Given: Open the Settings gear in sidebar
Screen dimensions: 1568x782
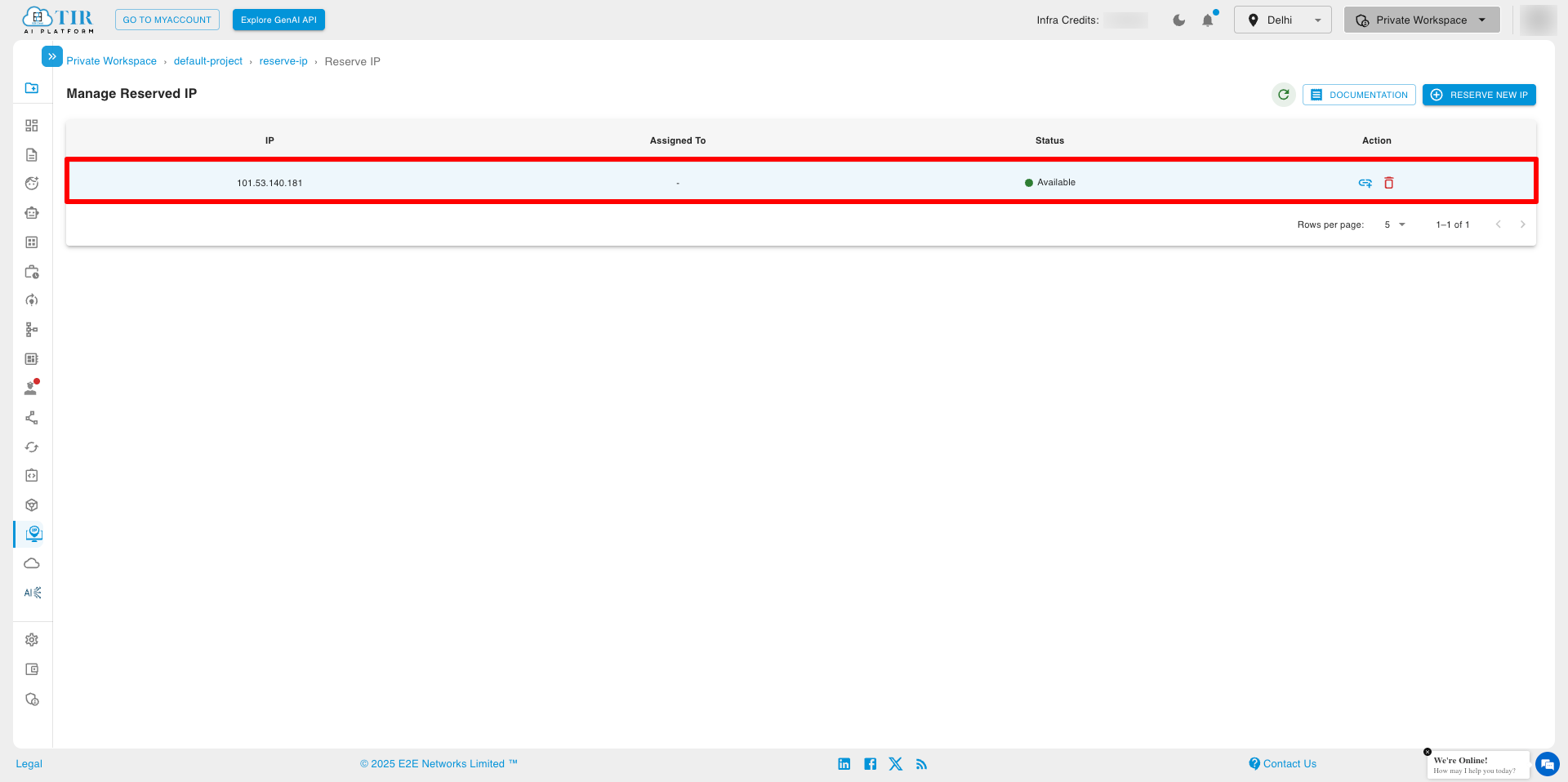Looking at the screenshot, I should 32,639.
